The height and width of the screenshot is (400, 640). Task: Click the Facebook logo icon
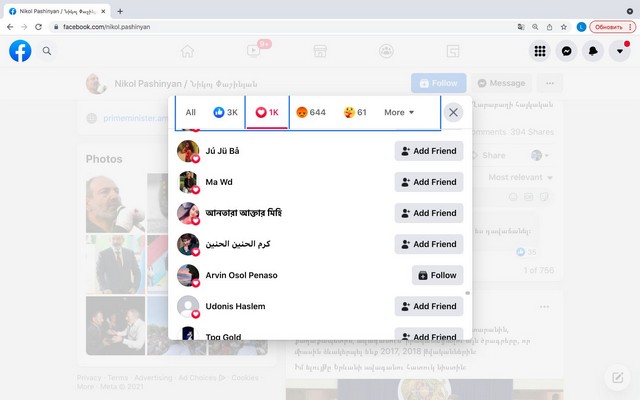tap(20, 51)
